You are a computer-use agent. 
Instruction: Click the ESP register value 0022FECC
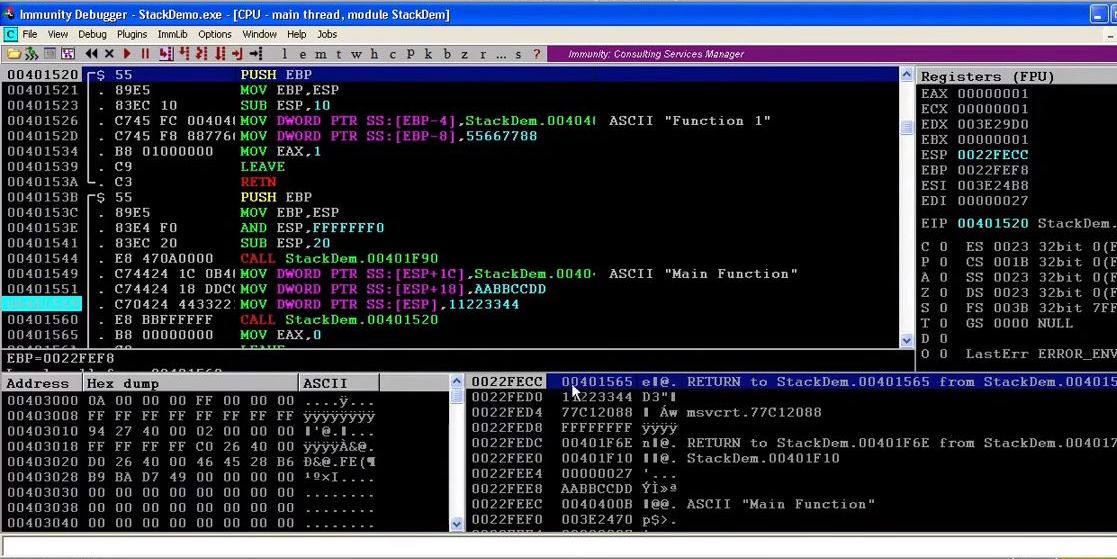tap(992, 155)
